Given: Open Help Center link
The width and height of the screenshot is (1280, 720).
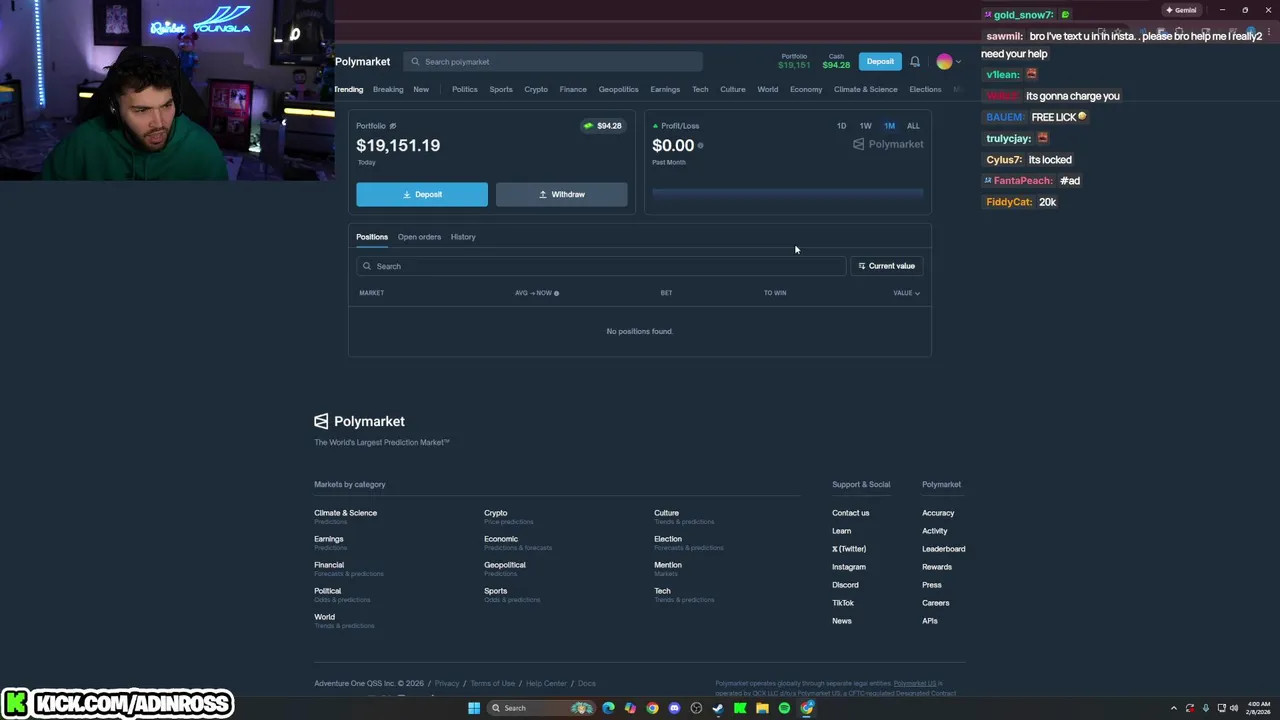Looking at the screenshot, I should coord(546,684).
